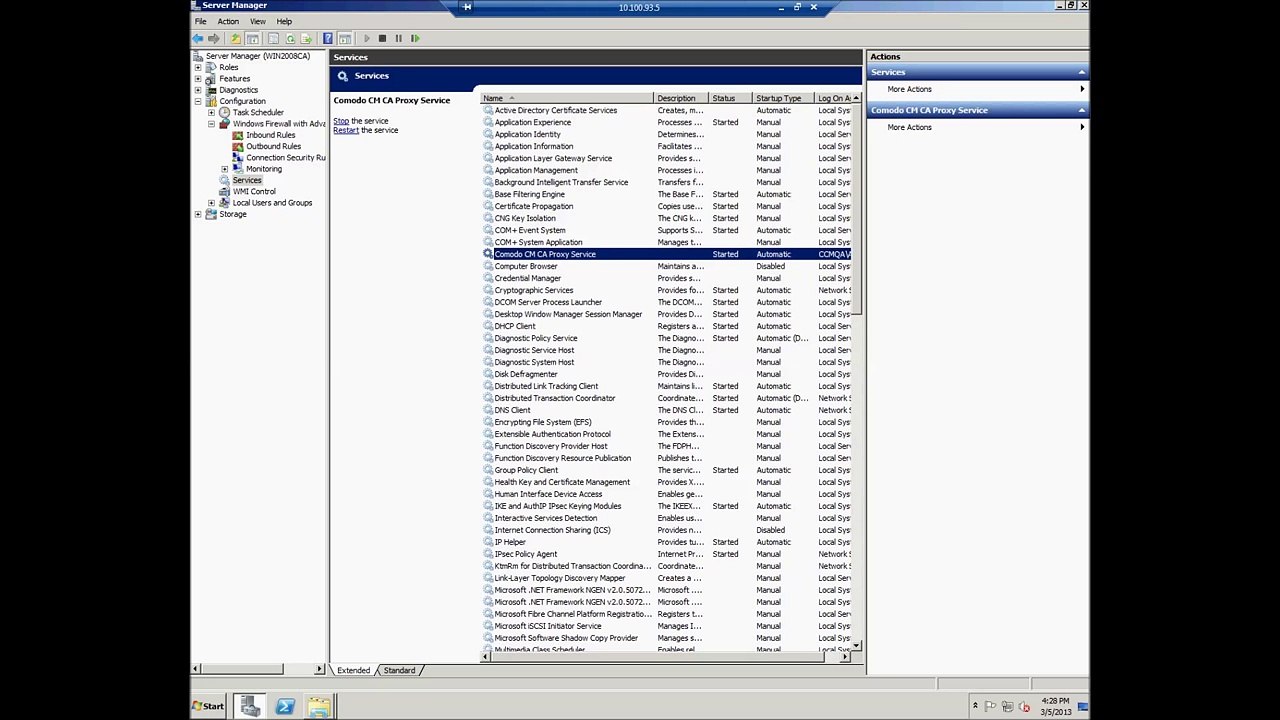Click the Export List toolbar icon
Image resolution: width=1280 pixels, height=720 pixels.
point(306,38)
